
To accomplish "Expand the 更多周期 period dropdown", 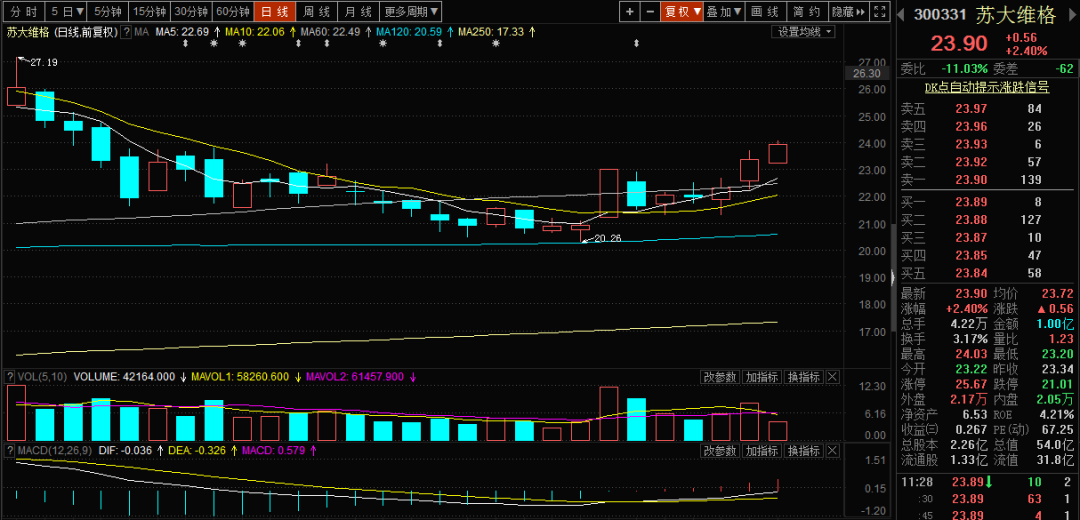I will pos(411,12).
